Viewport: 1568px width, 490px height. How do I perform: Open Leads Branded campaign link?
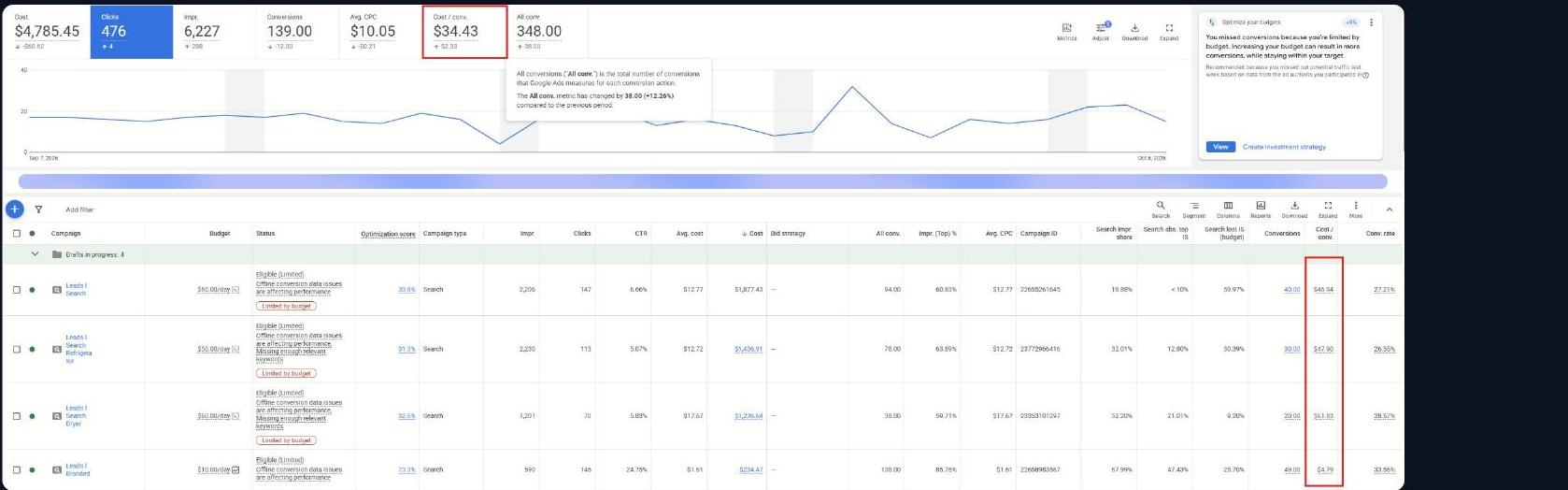pos(78,469)
